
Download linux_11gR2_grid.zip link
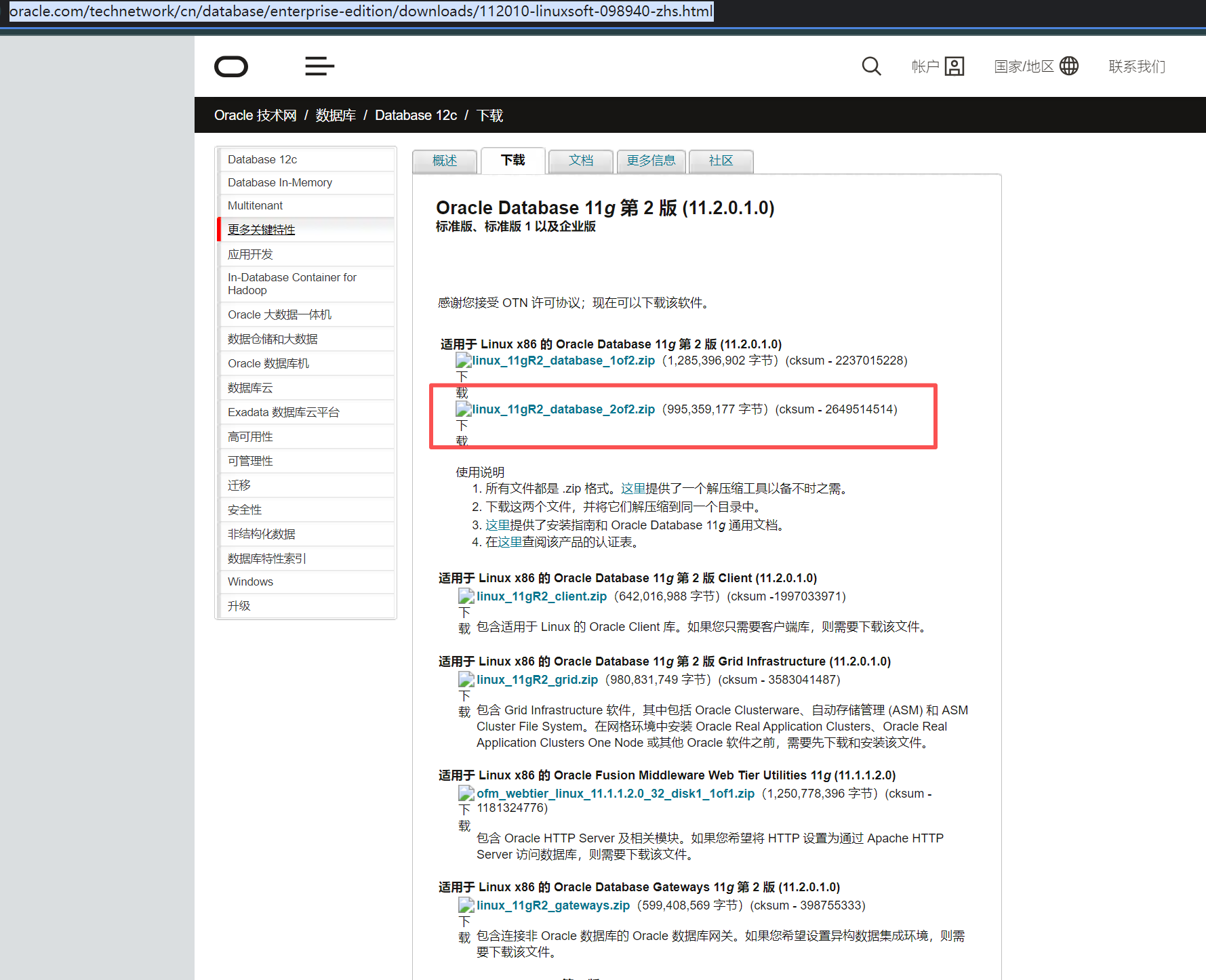[537, 680]
